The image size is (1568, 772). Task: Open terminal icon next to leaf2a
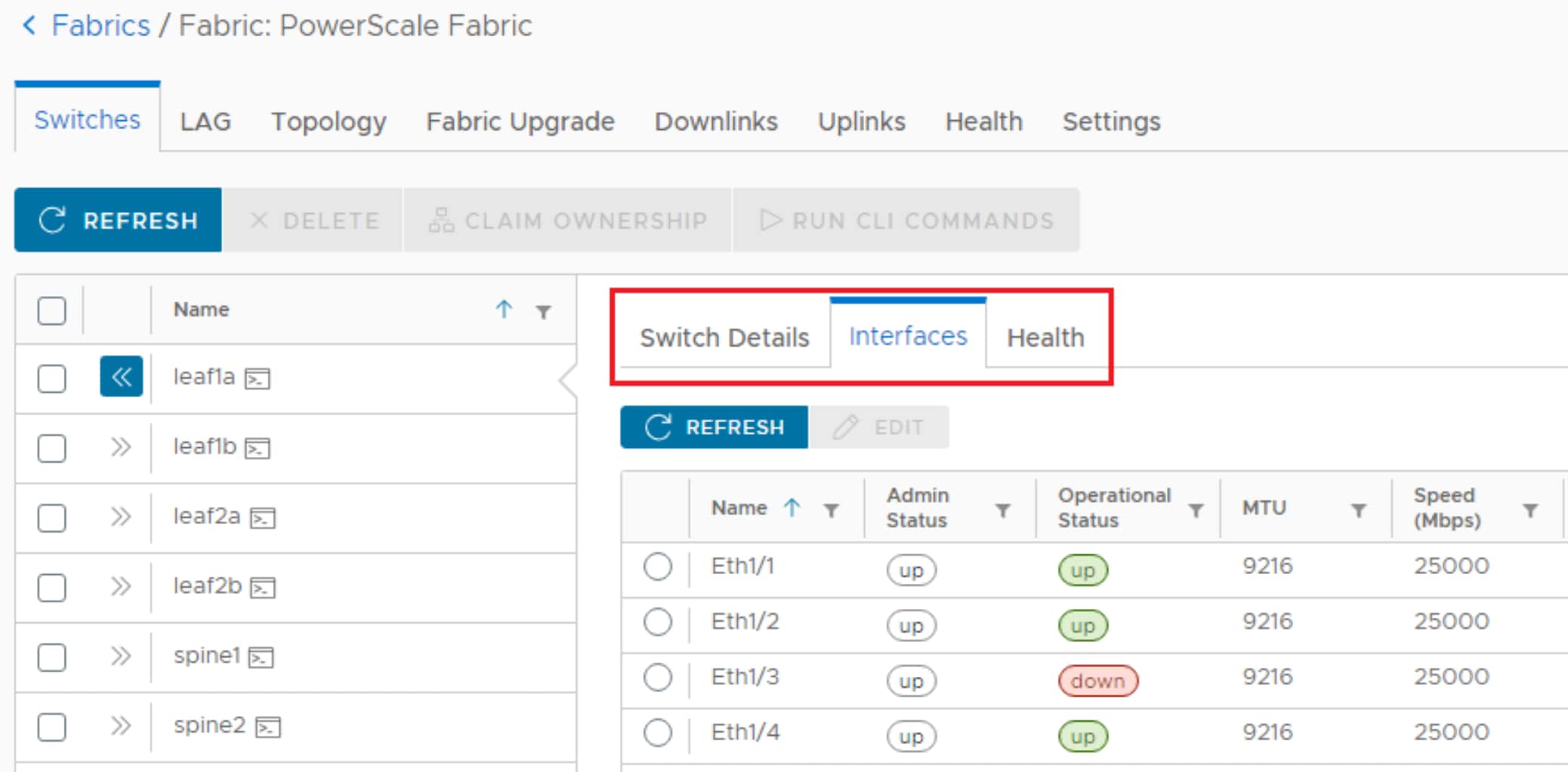click(x=263, y=518)
